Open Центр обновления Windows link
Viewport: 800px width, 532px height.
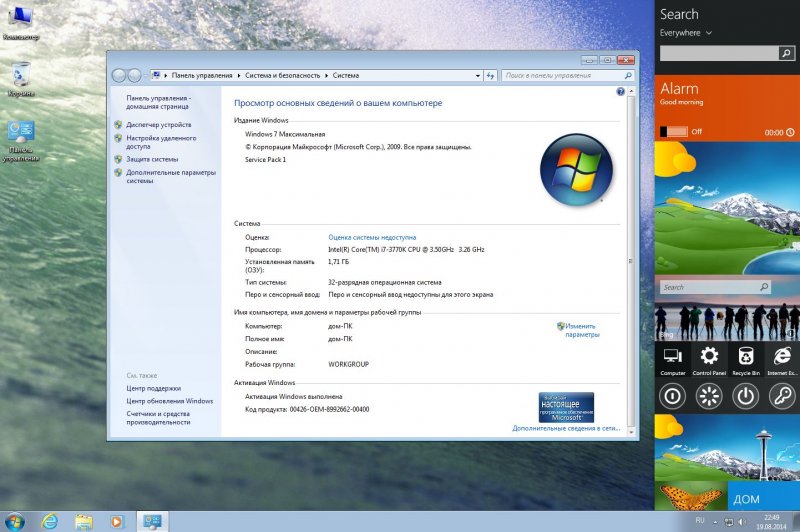coord(170,401)
